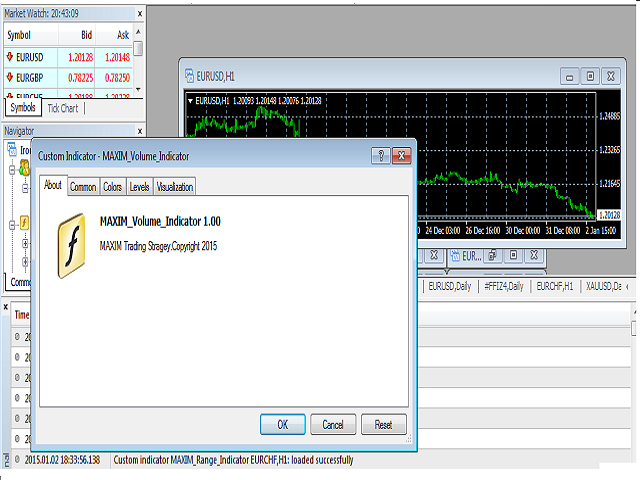
Task: Click EURUSD ask price 1.20148
Action: point(117,57)
